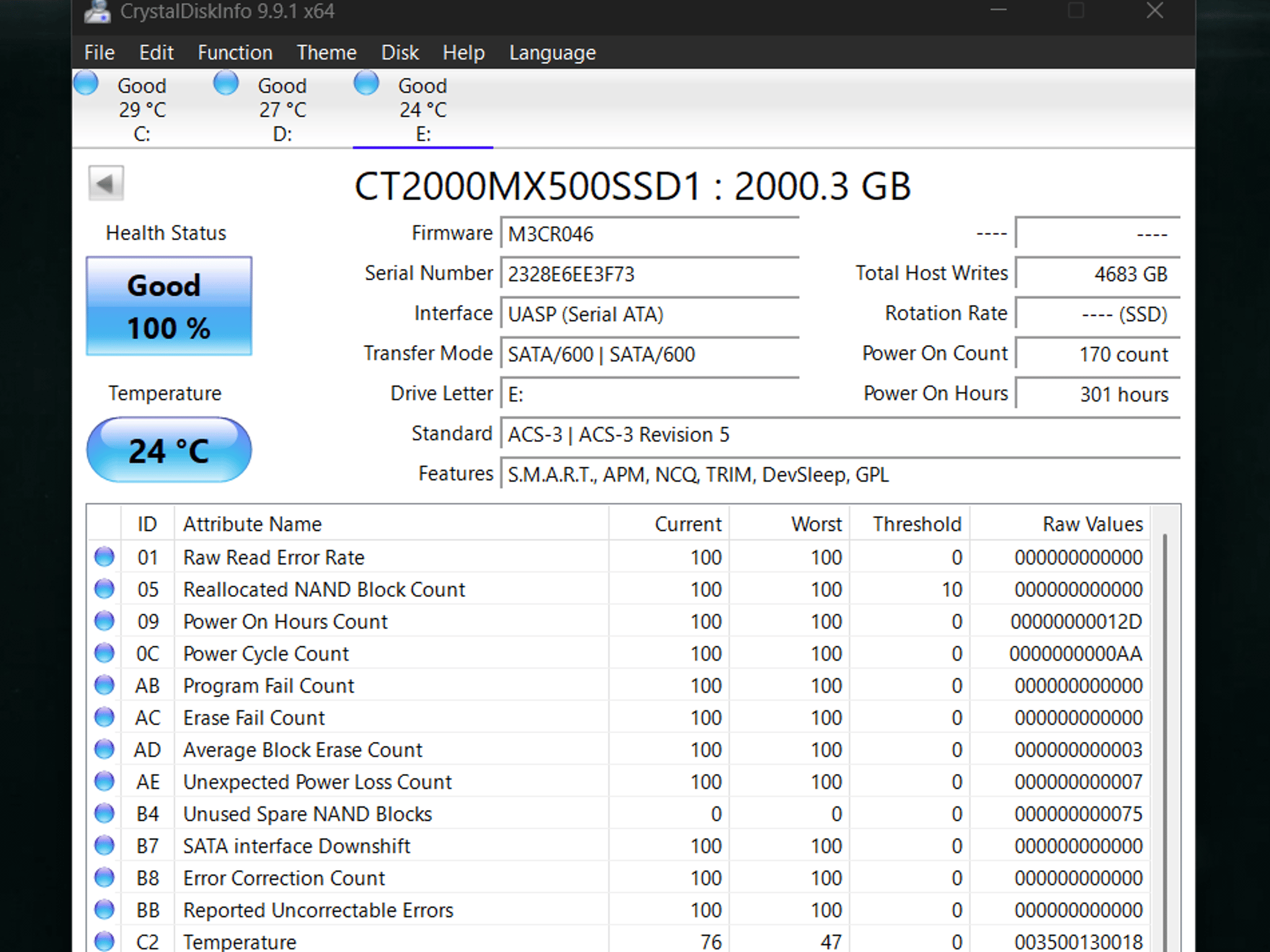
Task: Click the D: drive status orb
Action: point(226,83)
